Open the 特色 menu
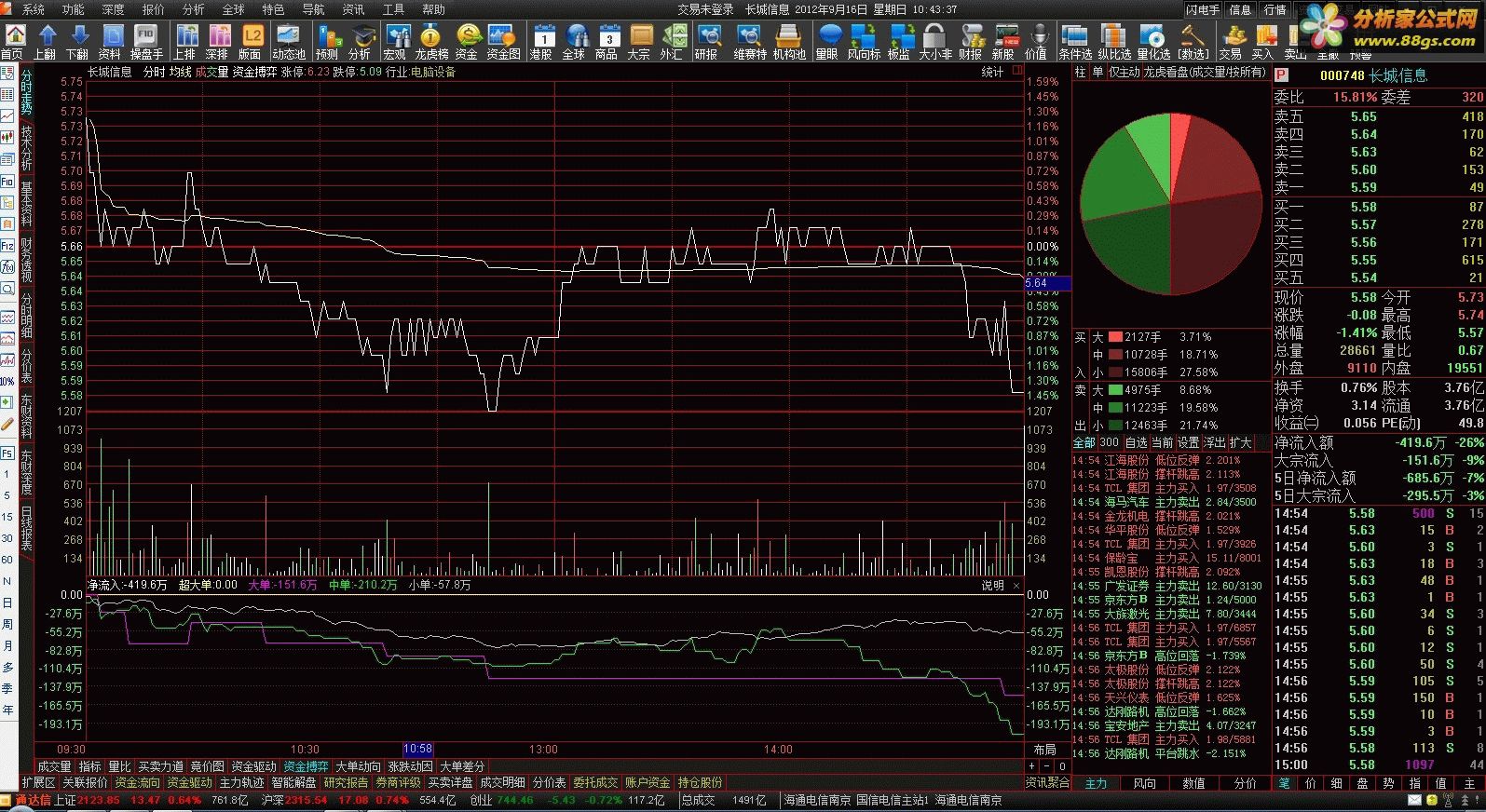The height and width of the screenshot is (812, 1486). click(274, 9)
